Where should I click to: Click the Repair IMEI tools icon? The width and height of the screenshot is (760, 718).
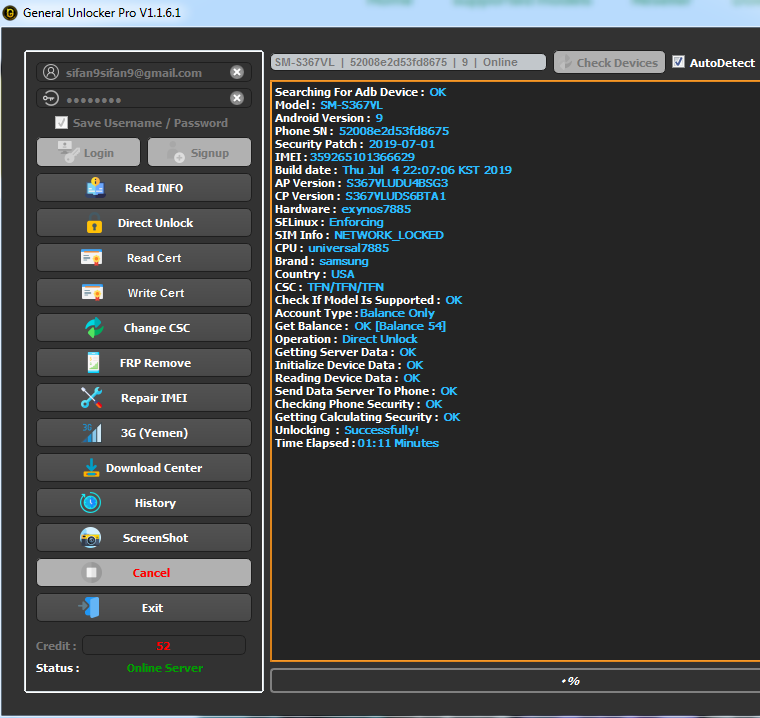click(x=92, y=398)
